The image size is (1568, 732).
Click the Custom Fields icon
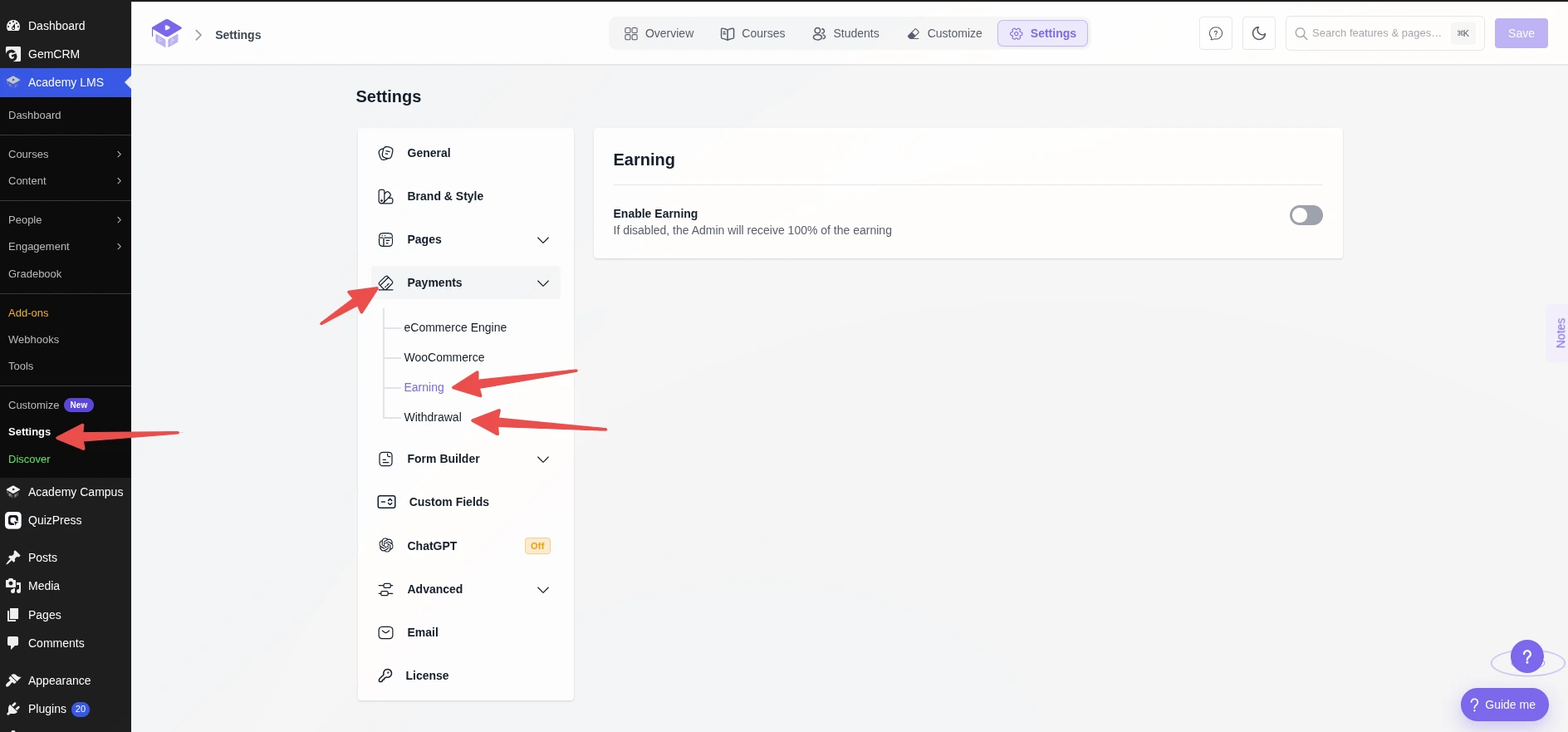387,502
